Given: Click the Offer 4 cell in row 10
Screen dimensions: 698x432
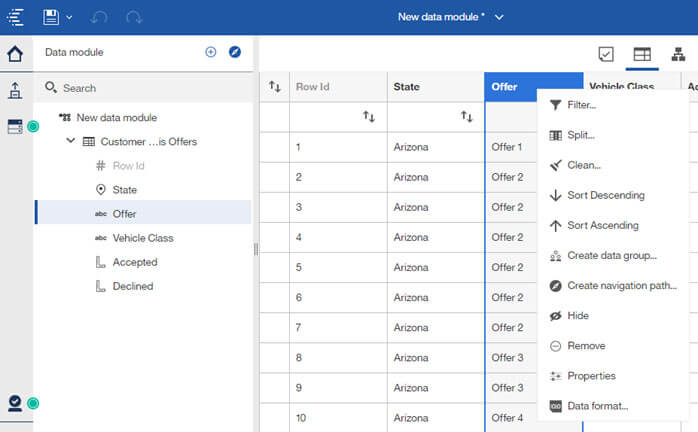Looking at the screenshot, I should 511,418.
